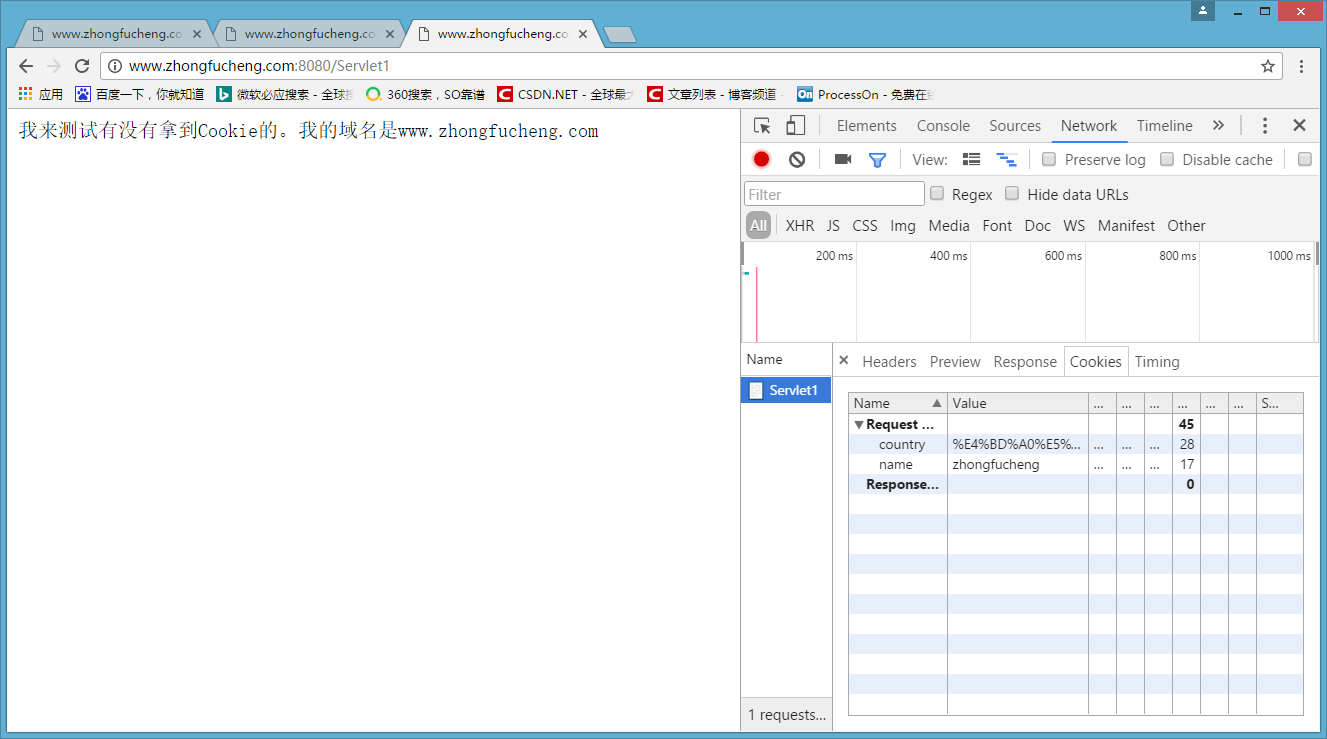This screenshot has height=739, width=1327.
Task: Select the Servlet1 request row
Action: (786, 390)
